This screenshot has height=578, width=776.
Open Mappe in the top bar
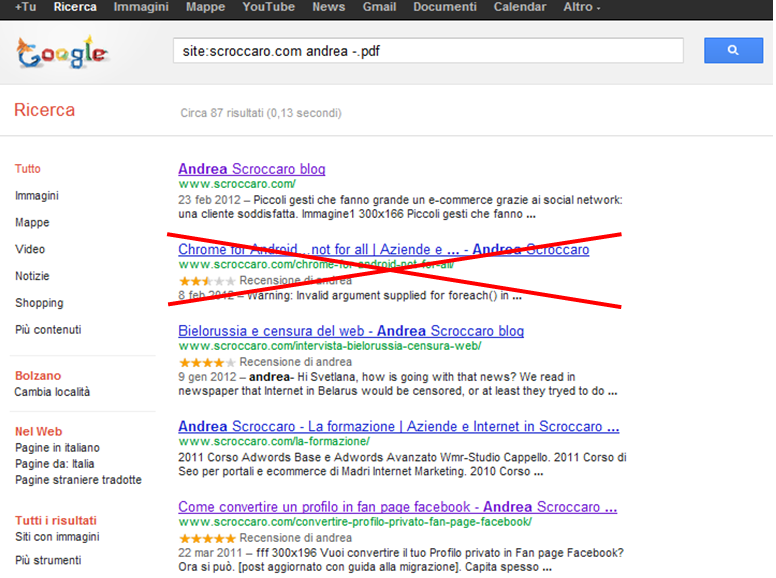tap(205, 7)
